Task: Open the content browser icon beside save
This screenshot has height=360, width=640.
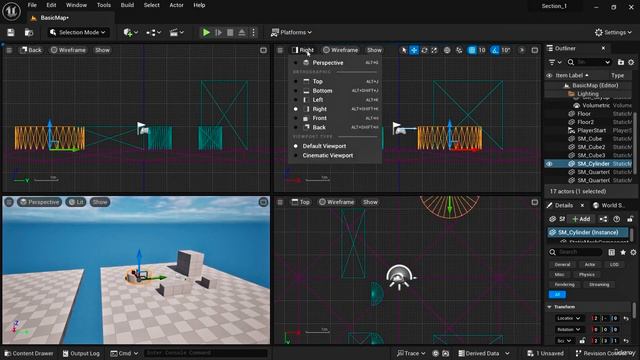Action: click(29, 32)
